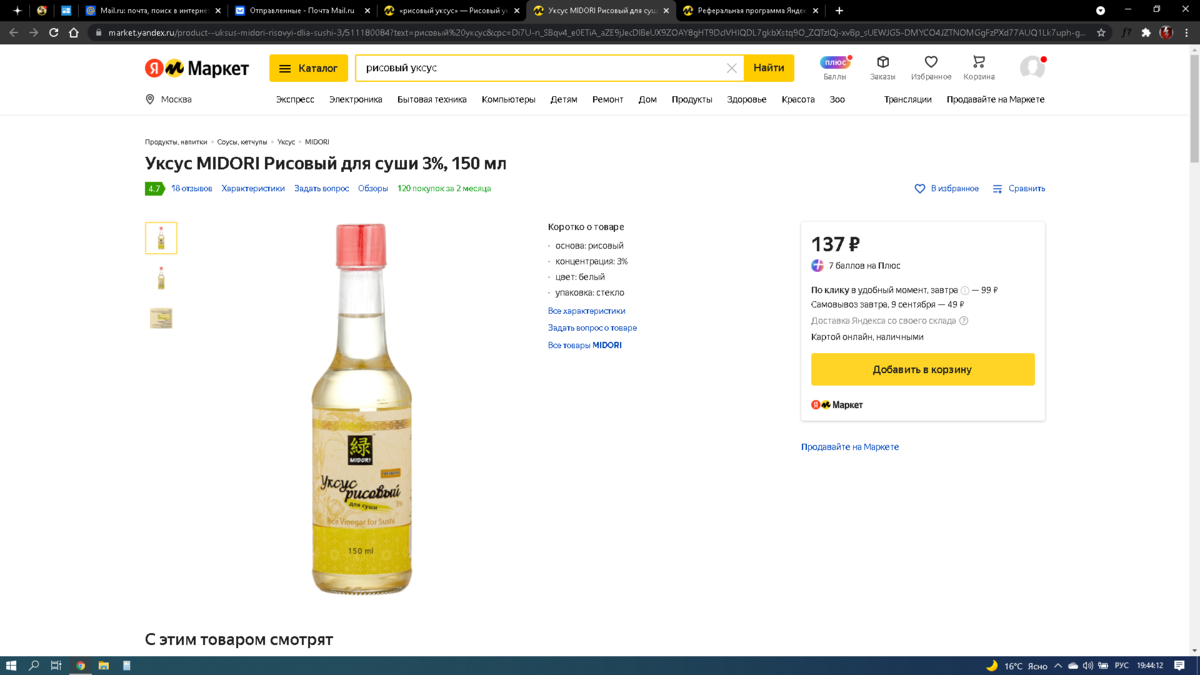The width and height of the screenshot is (1200, 675).
Task: Click the info icon next to завтра delivery
Action: (x=965, y=290)
